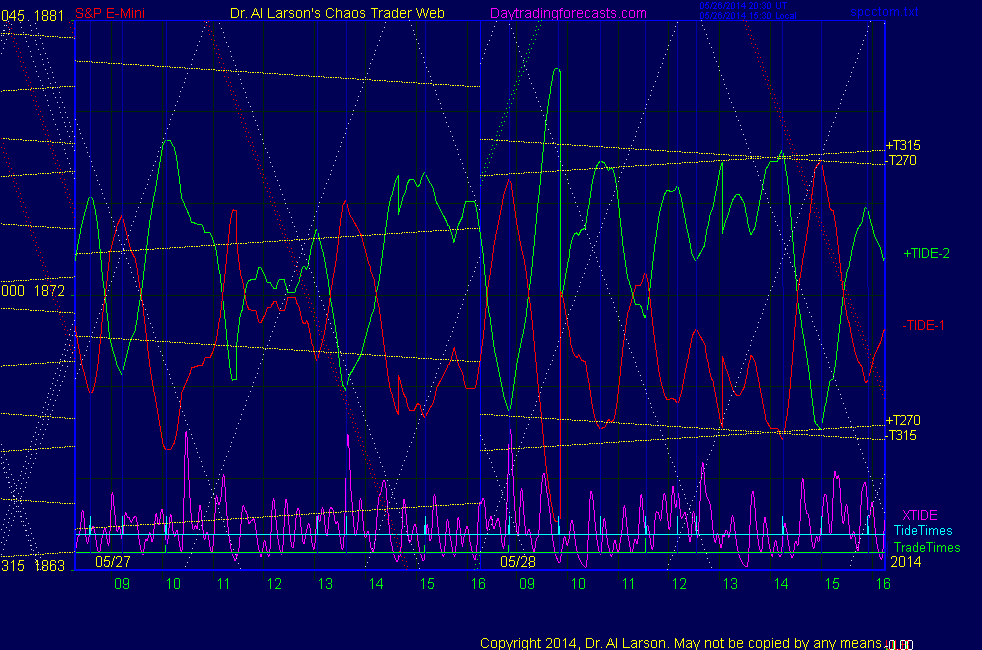This screenshot has width=982, height=650.
Task: Click the green '+TIDE-2' legend label
Action: pos(926,253)
